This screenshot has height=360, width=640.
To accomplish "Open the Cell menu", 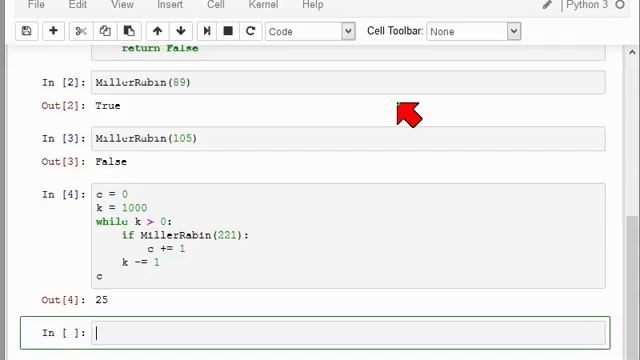I will pyautogui.click(x=216, y=5).
